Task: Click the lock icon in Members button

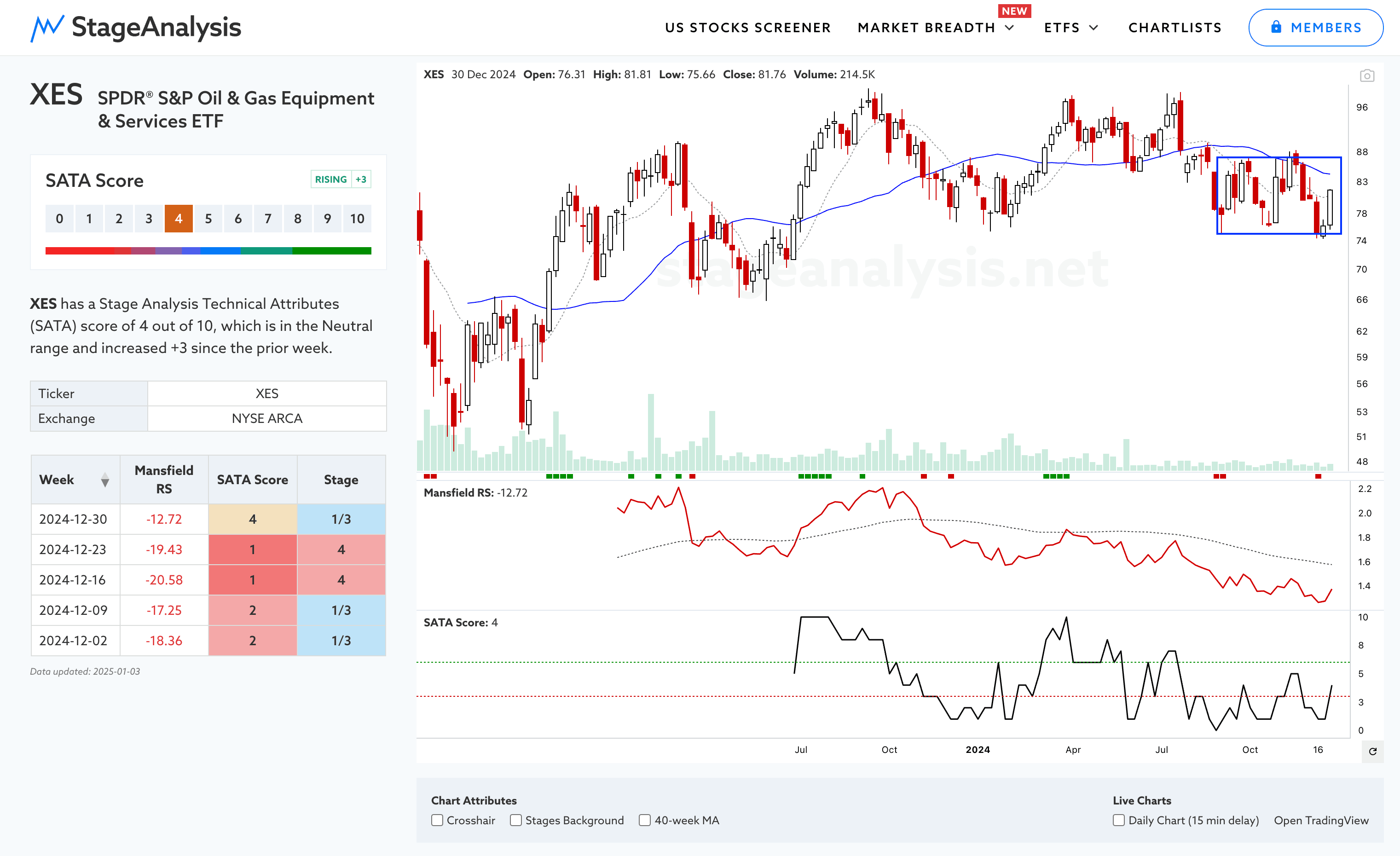Action: [1276, 27]
